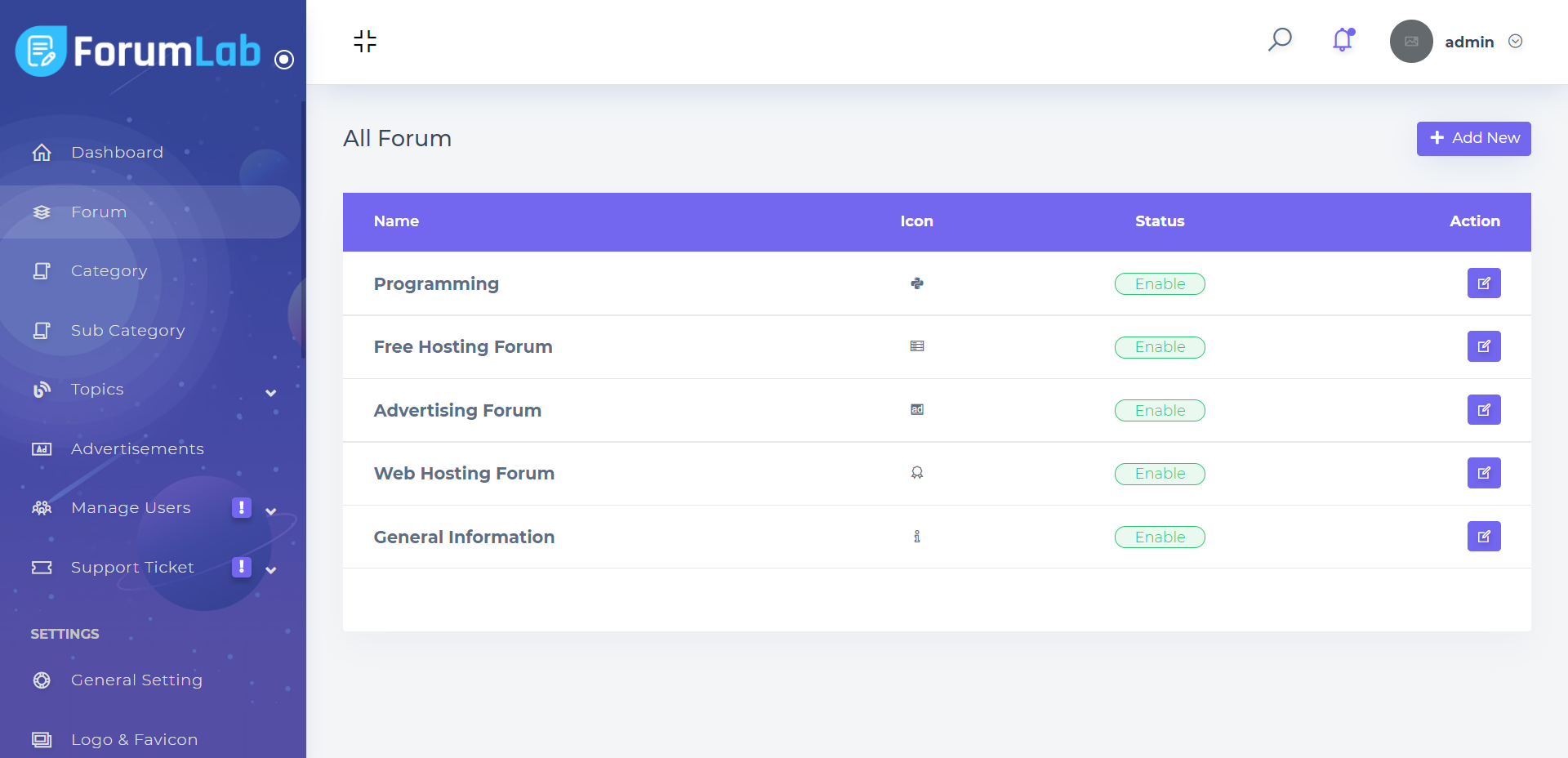Click the search magnifier icon
The image size is (1568, 758).
point(1280,39)
